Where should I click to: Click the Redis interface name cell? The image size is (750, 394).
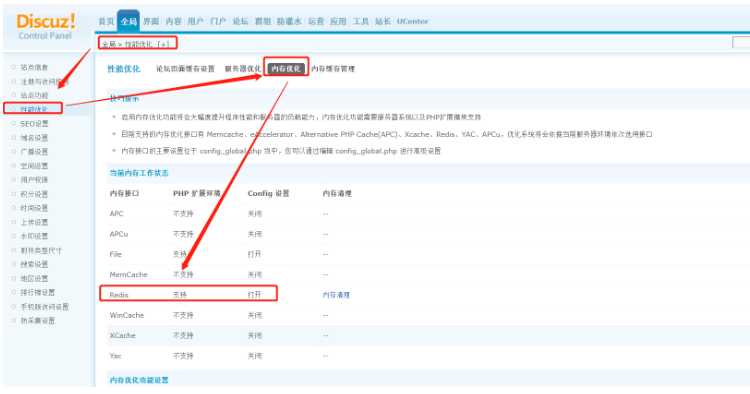(119, 295)
